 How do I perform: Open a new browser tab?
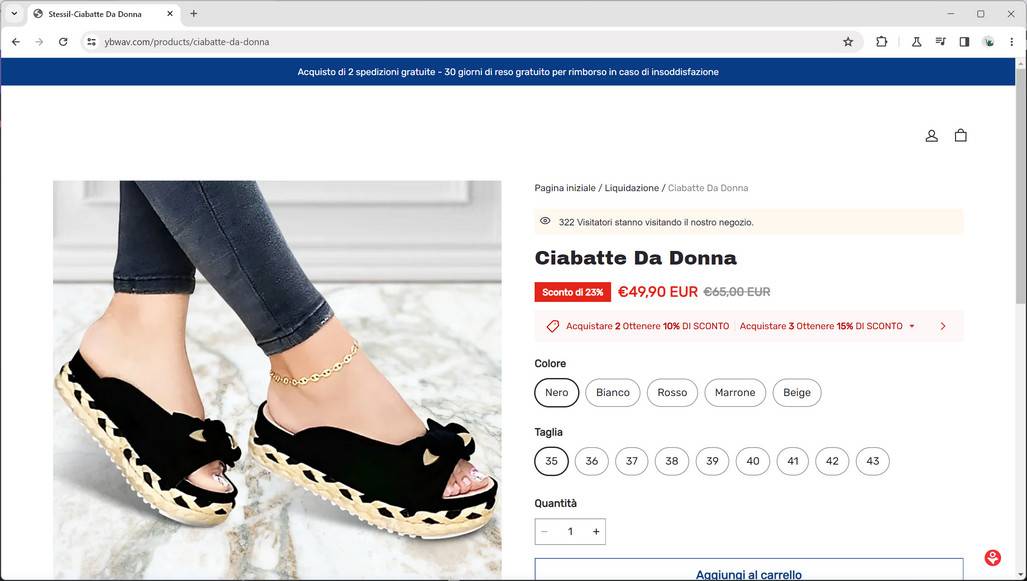[193, 14]
